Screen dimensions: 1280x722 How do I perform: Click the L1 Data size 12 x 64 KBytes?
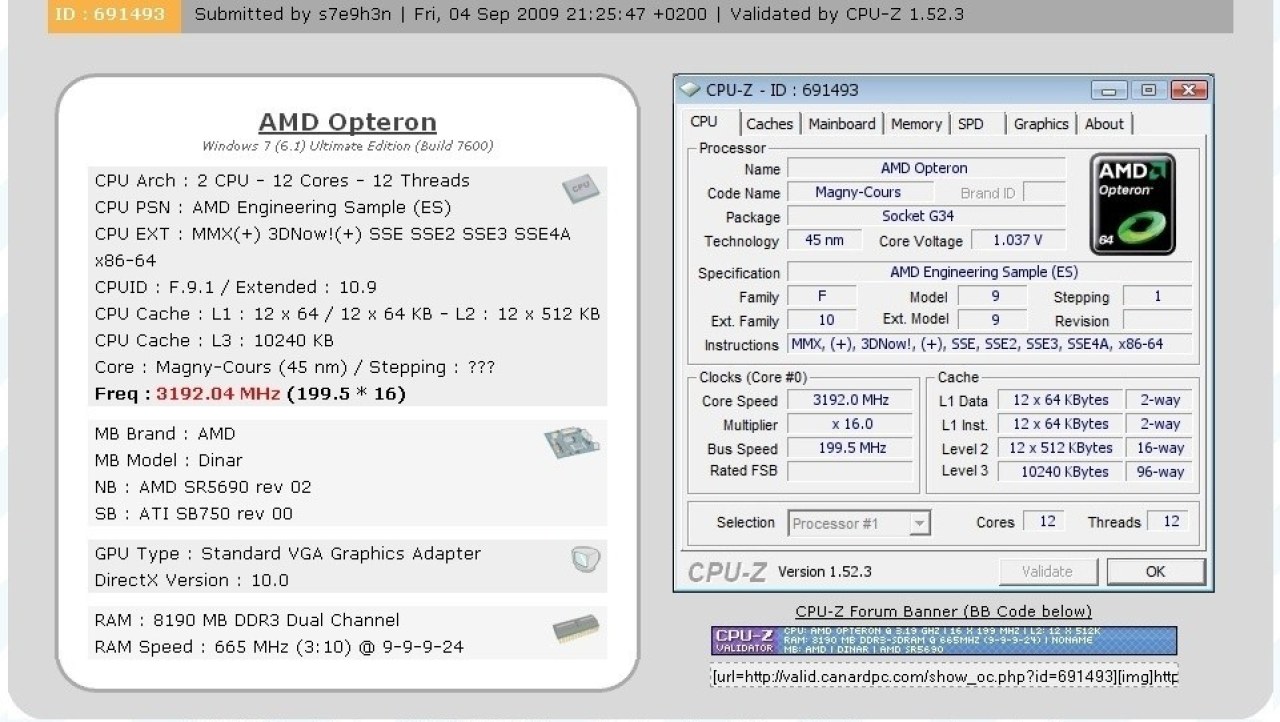click(1060, 400)
